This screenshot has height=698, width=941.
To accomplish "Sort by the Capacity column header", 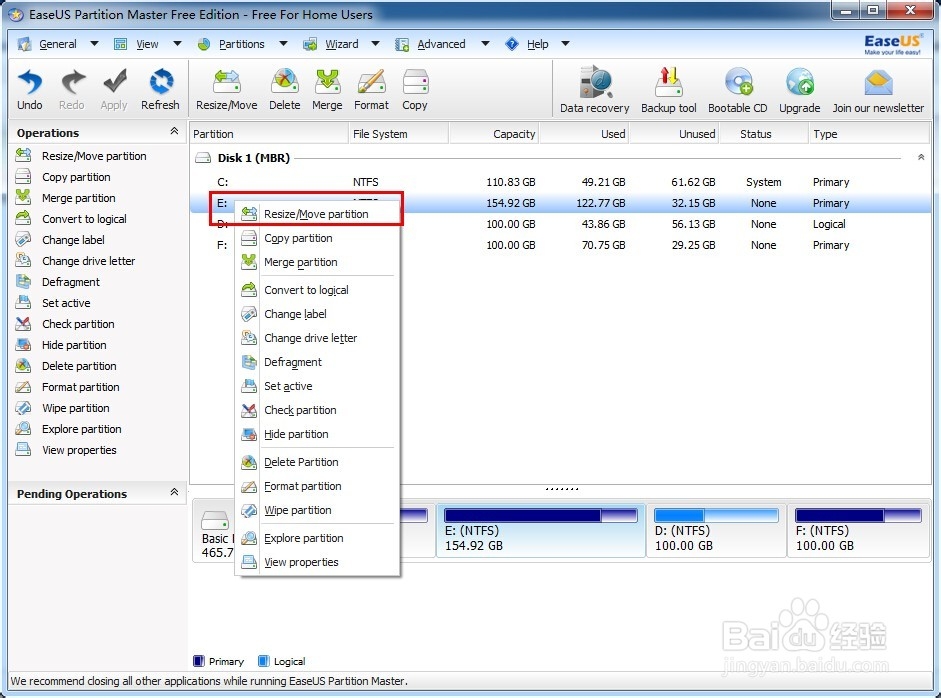I will pyautogui.click(x=493, y=134).
